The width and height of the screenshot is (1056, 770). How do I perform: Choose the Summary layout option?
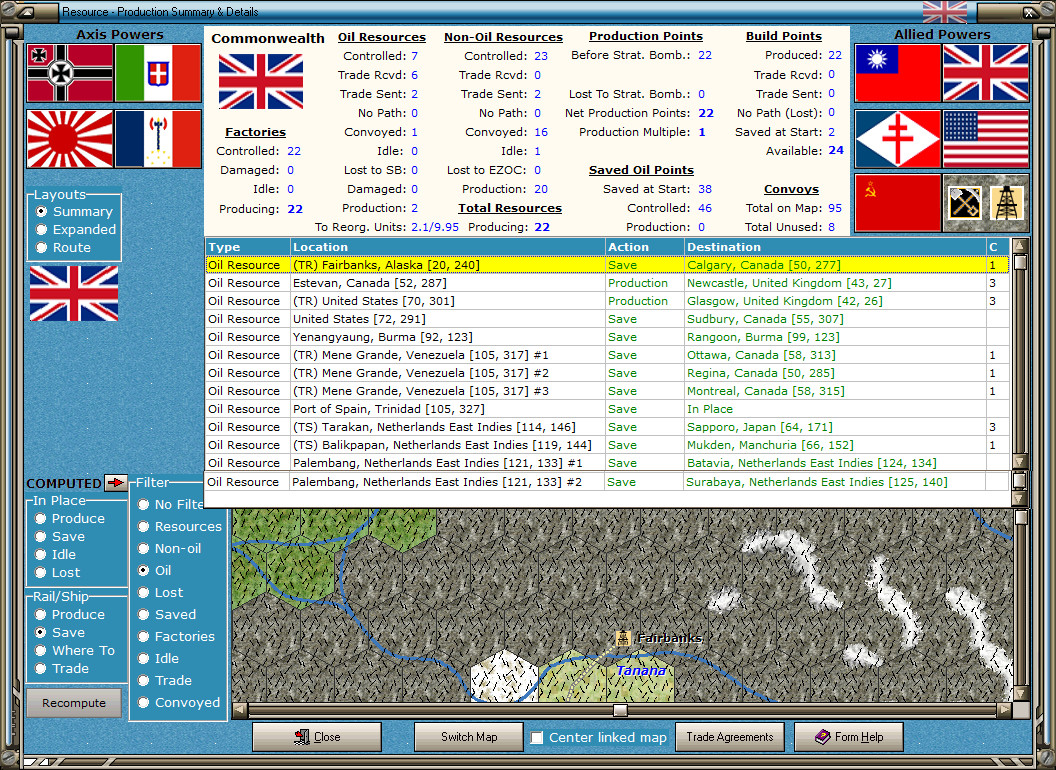pyautogui.click(x=42, y=212)
